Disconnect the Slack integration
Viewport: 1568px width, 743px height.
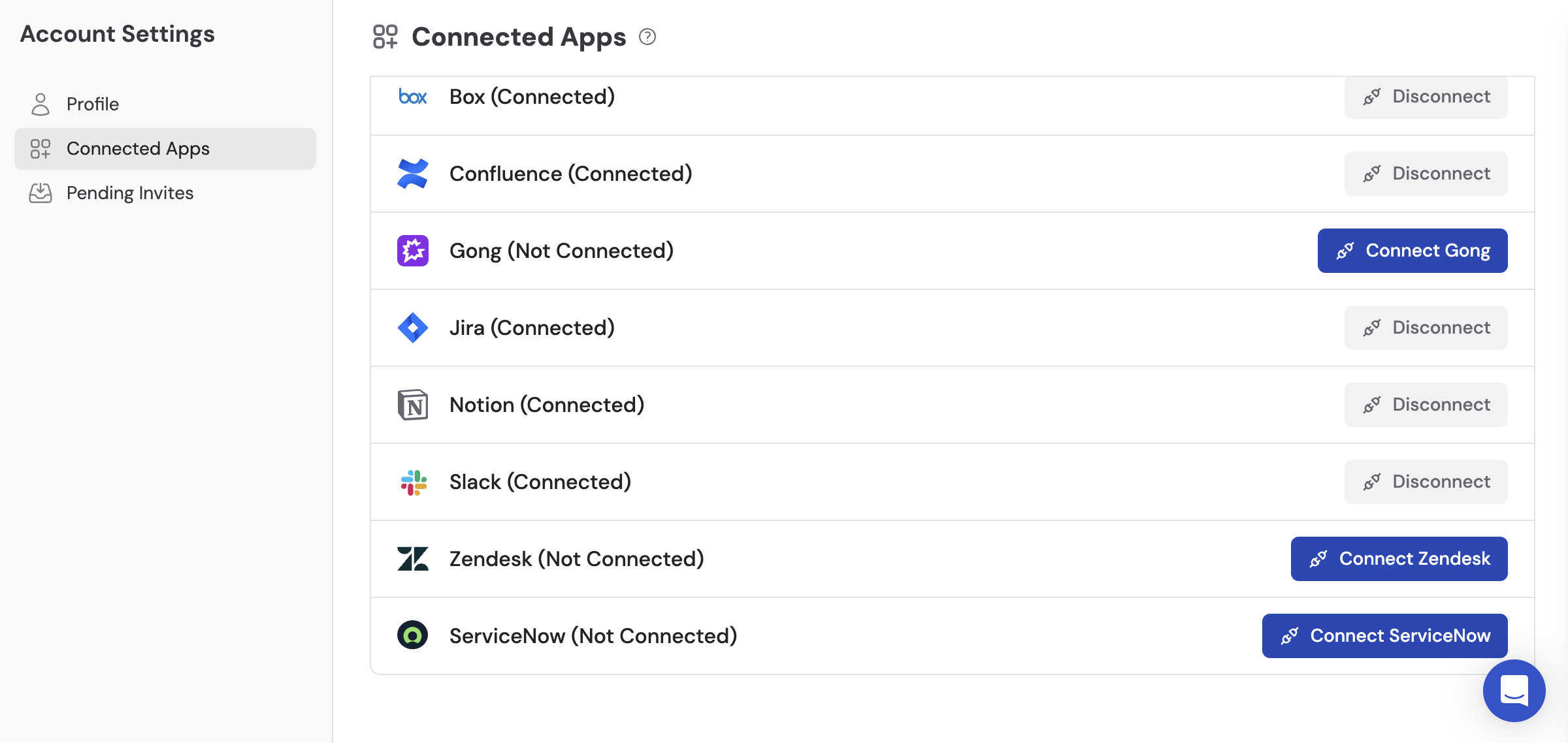[x=1426, y=481]
